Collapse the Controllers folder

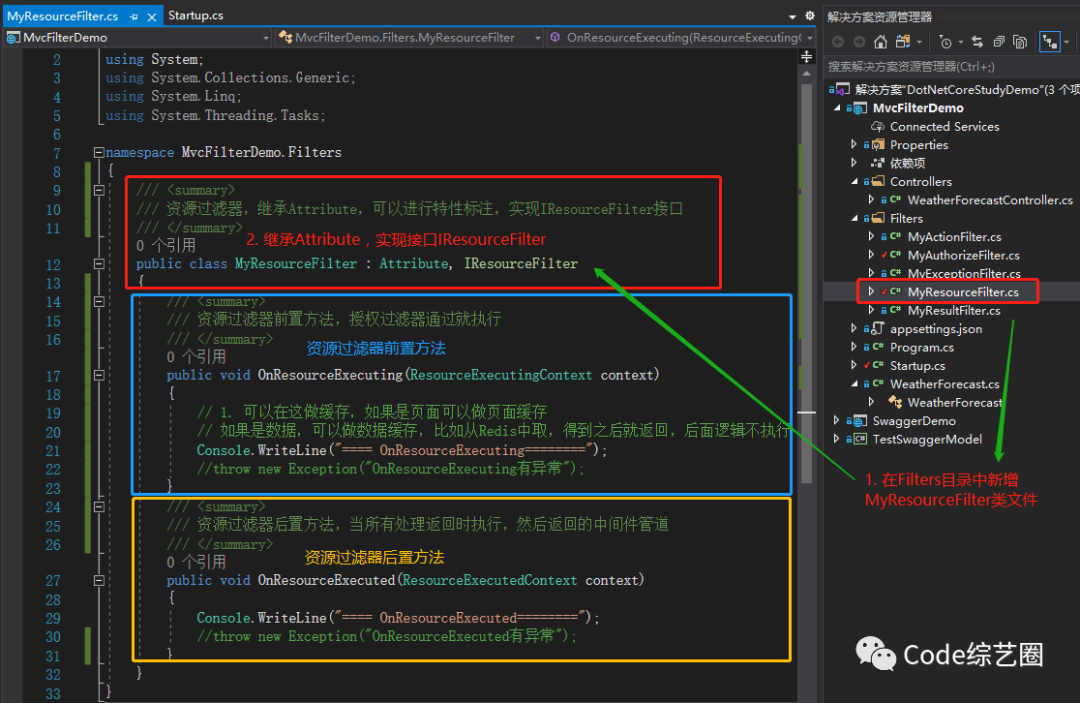(854, 182)
